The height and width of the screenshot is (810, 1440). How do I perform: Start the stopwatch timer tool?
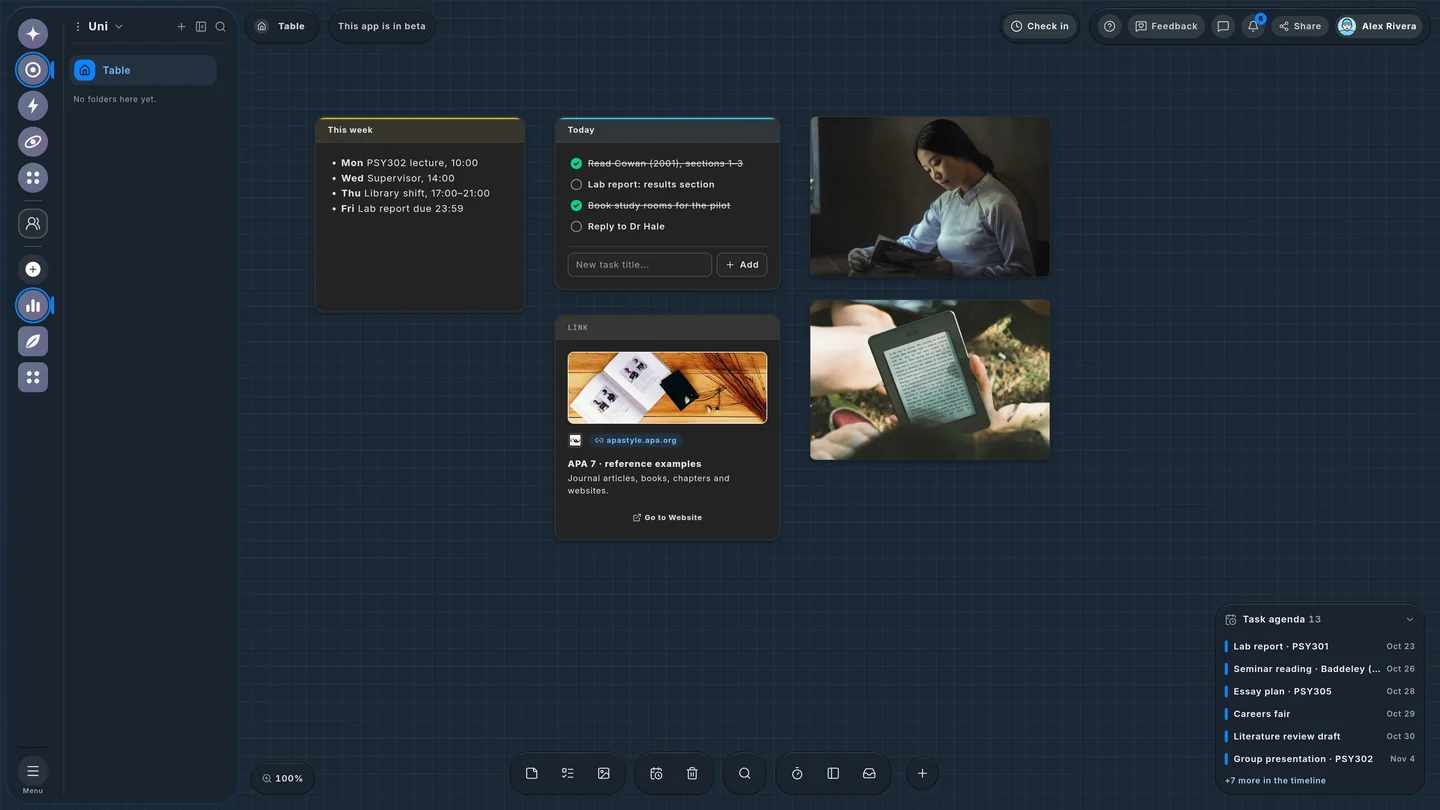coord(797,774)
